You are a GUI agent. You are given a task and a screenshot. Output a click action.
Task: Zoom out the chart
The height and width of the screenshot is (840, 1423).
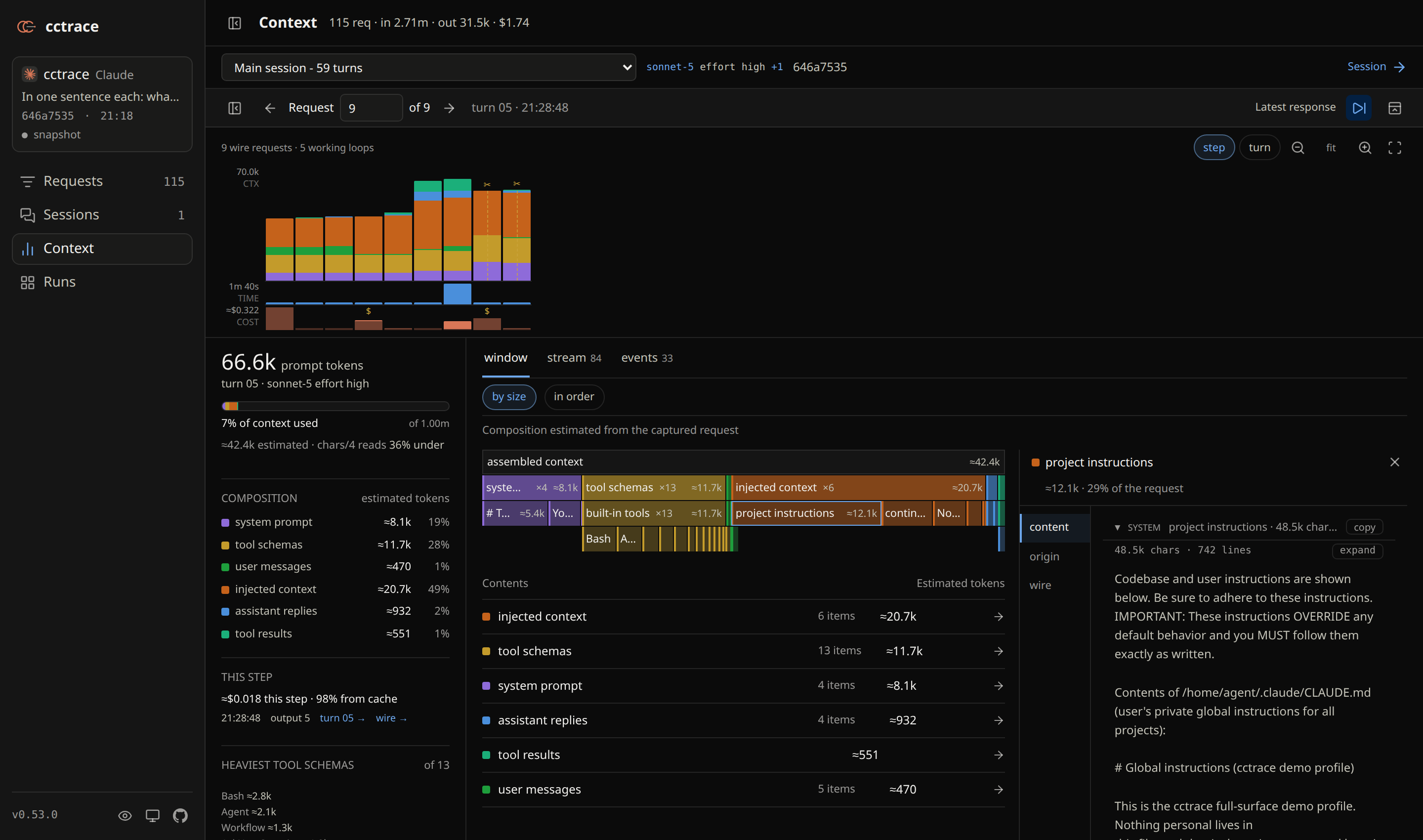click(1298, 148)
